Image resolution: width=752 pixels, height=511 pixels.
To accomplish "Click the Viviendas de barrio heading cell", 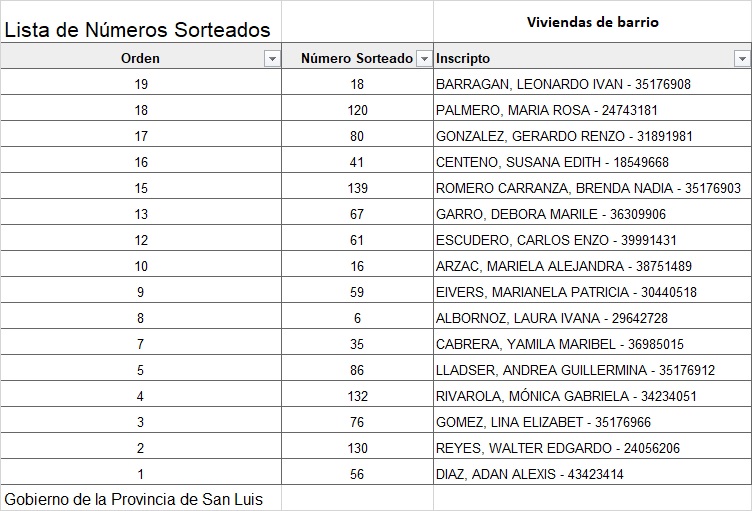I will click(x=592, y=22).
